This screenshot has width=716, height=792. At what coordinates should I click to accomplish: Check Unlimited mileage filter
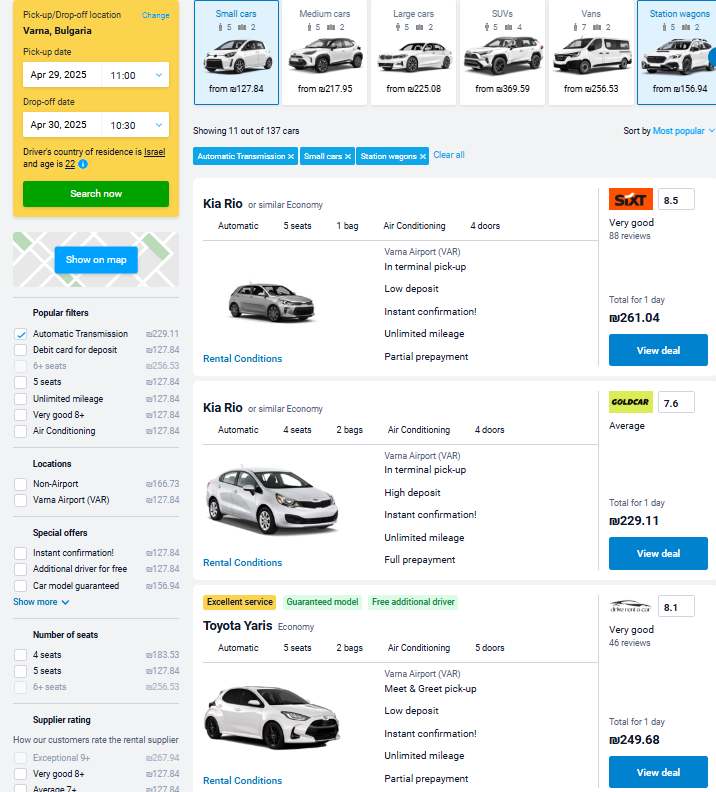21,399
